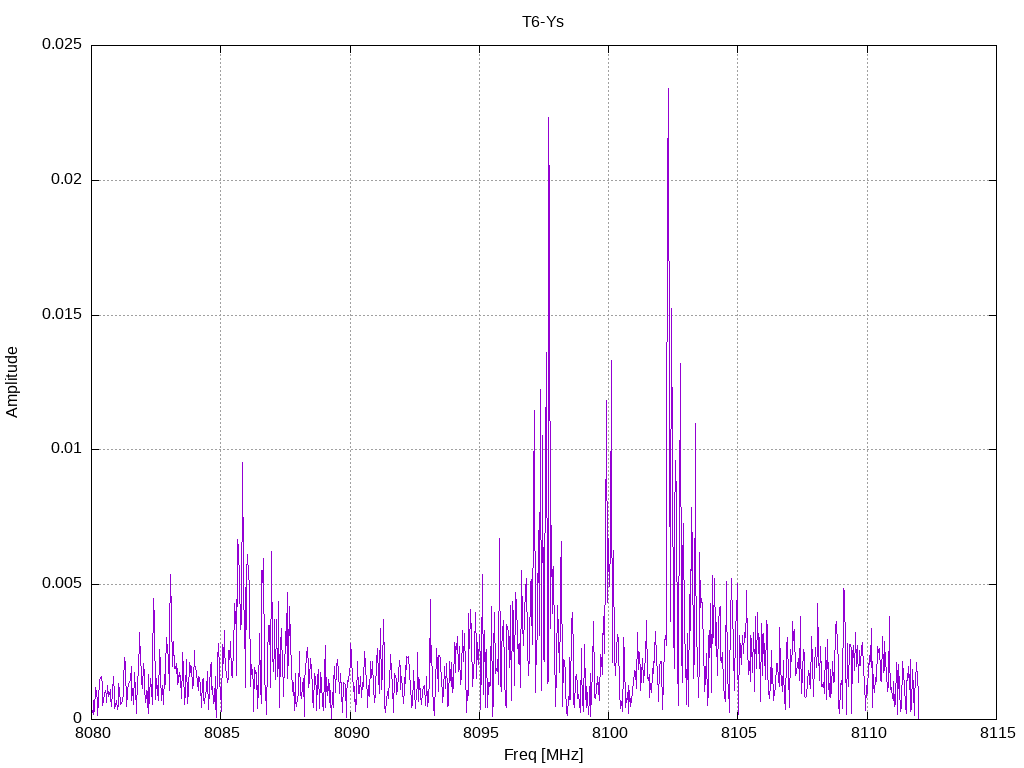Click the 8115 x-axis tick label
1024x768 pixels.
click(996, 733)
